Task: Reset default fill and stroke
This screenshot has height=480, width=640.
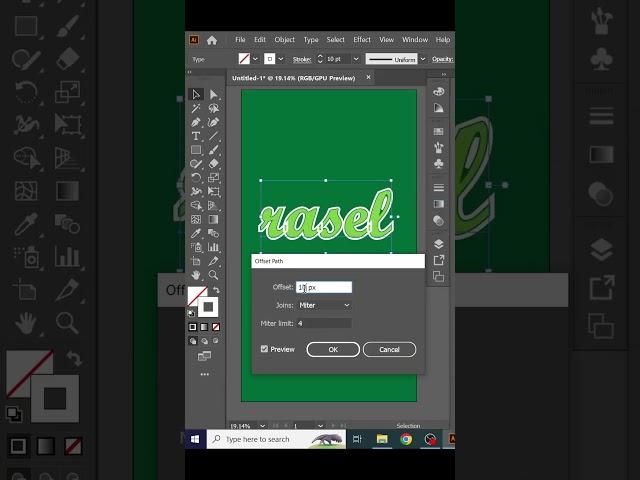Action: pos(191,313)
